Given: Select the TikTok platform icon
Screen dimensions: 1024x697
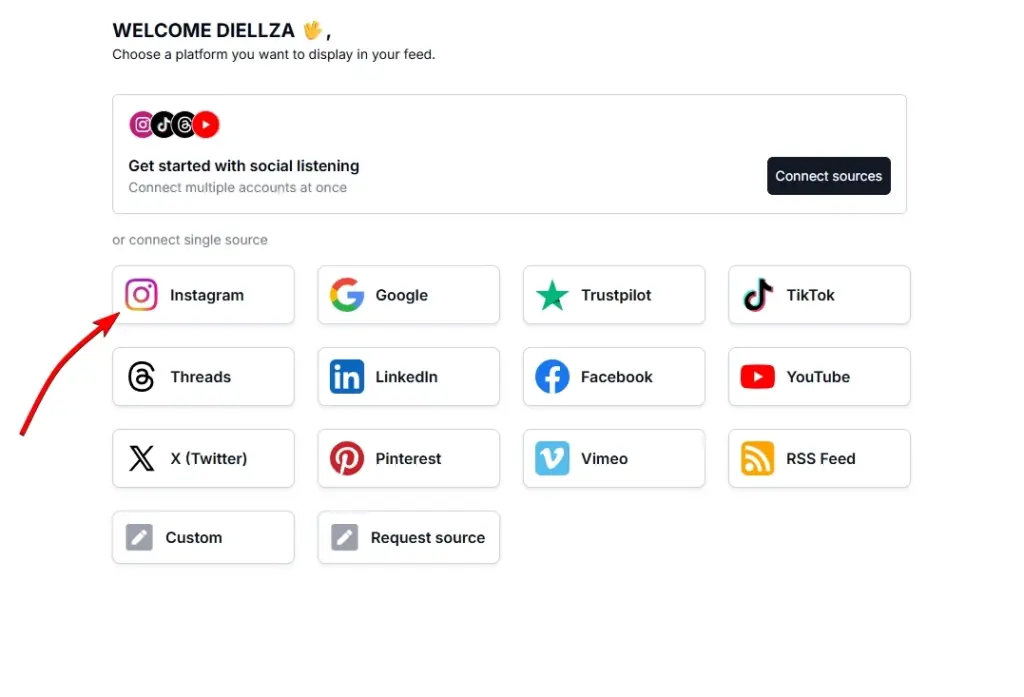Looking at the screenshot, I should pyautogui.click(x=756, y=295).
